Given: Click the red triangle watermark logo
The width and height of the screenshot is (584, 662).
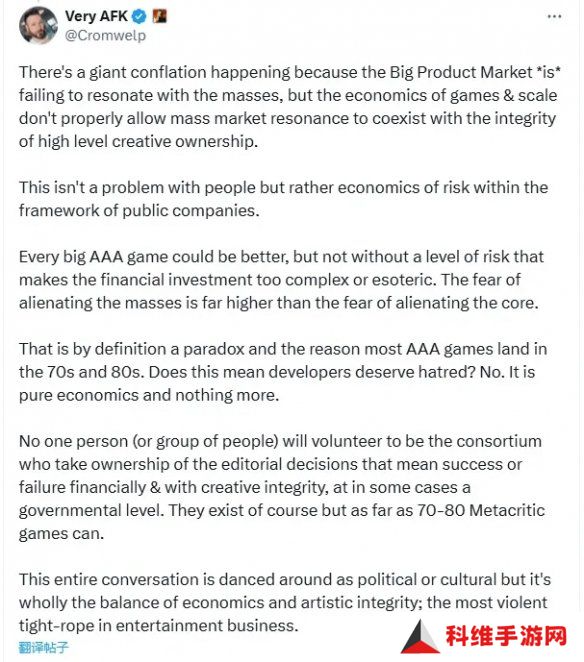Looking at the screenshot, I should point(420,636).
